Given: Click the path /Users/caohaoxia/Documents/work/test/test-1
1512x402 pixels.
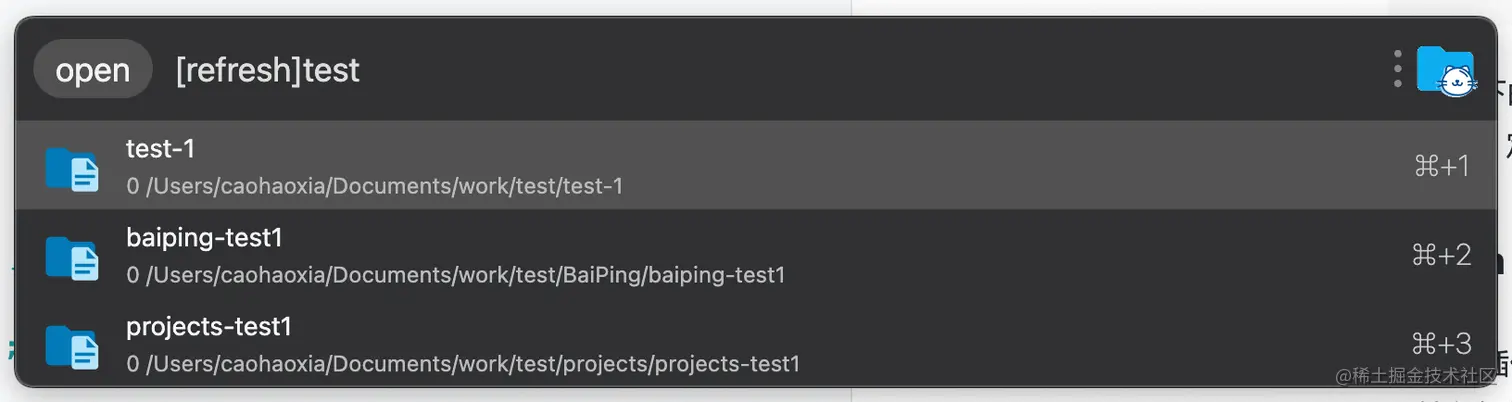Looking at the screenshot, I should (x=384, y=186).
